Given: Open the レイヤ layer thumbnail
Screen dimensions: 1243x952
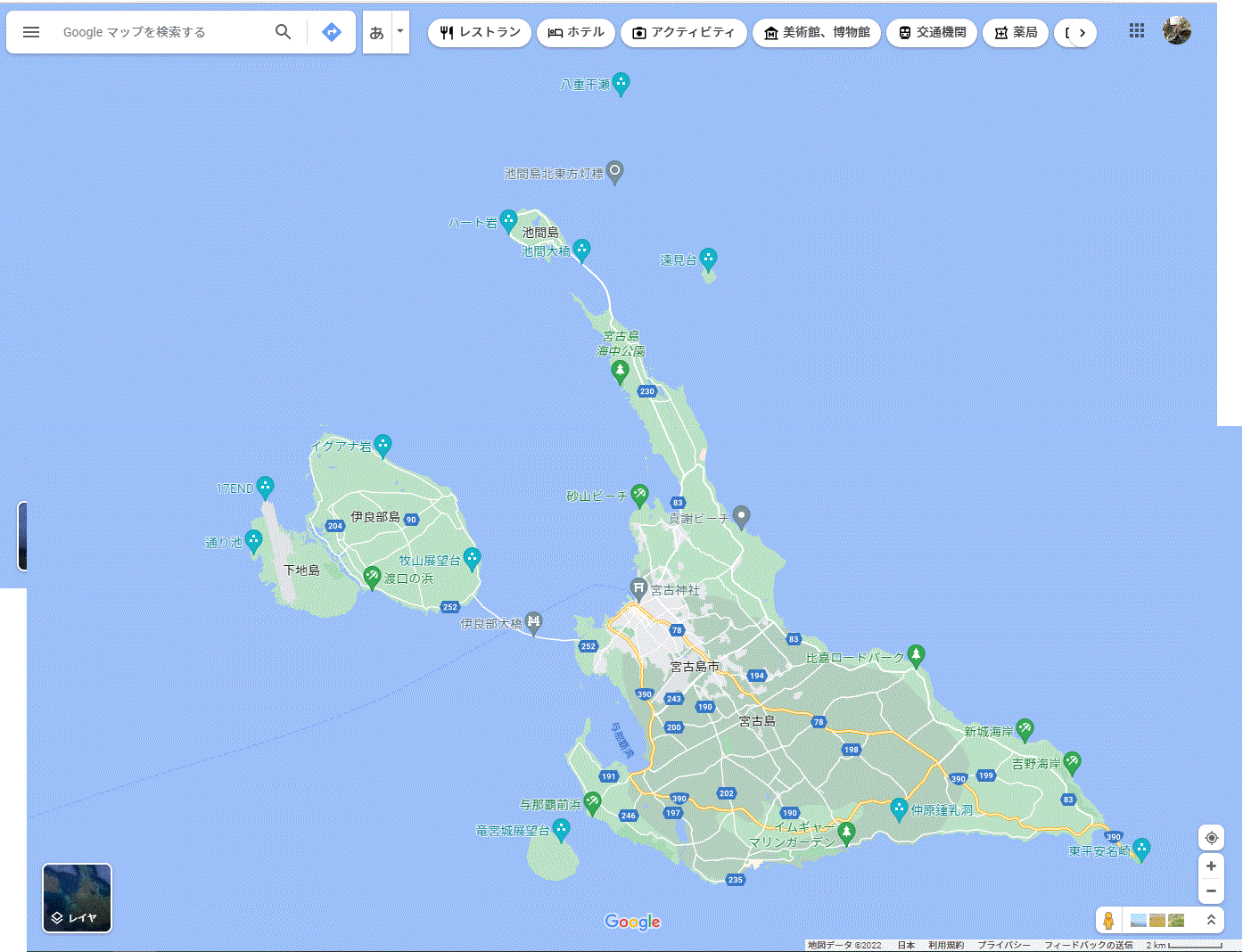Looking at the screenshot, I should click(x=78, y=898).
